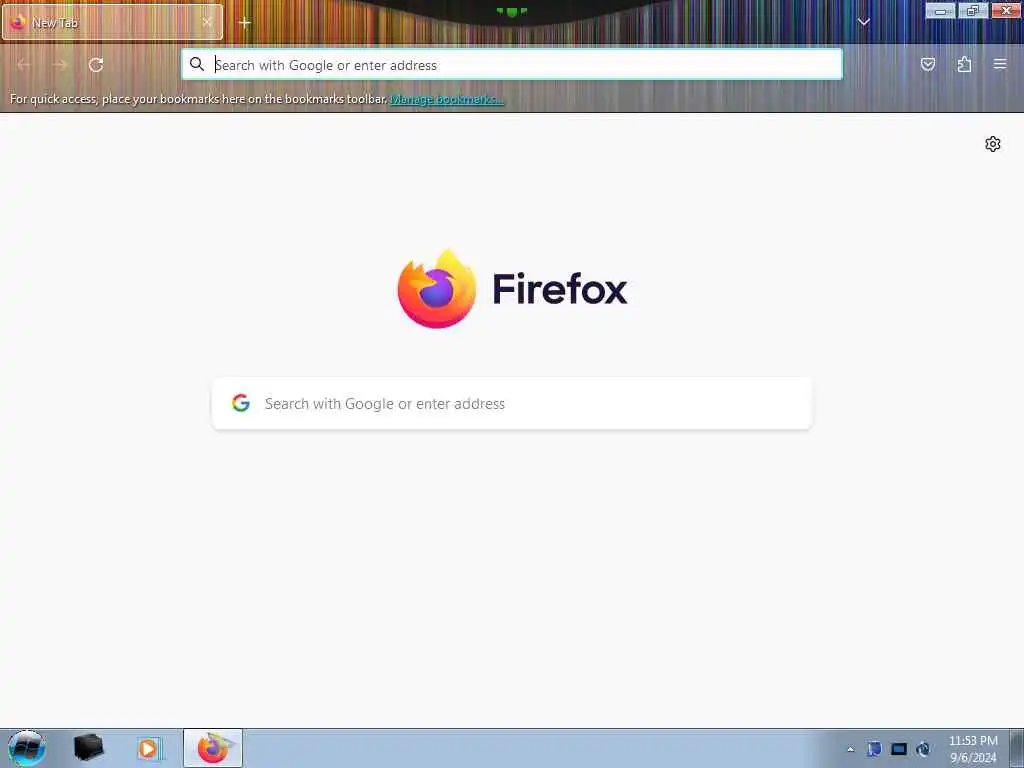Reload the current page

tap(96, 65)
